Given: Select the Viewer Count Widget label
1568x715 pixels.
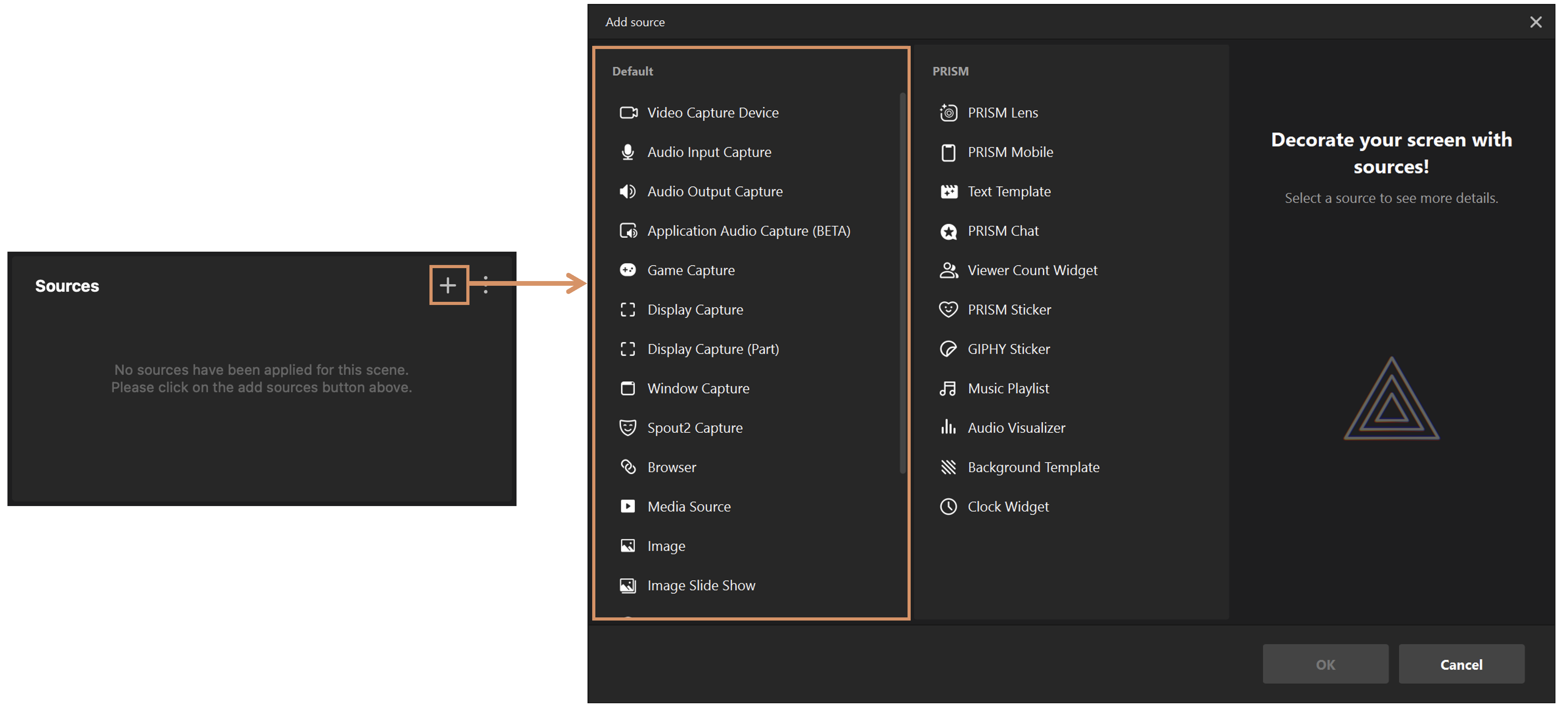Looking at the screenshot, I should [x=1032, y=270].
